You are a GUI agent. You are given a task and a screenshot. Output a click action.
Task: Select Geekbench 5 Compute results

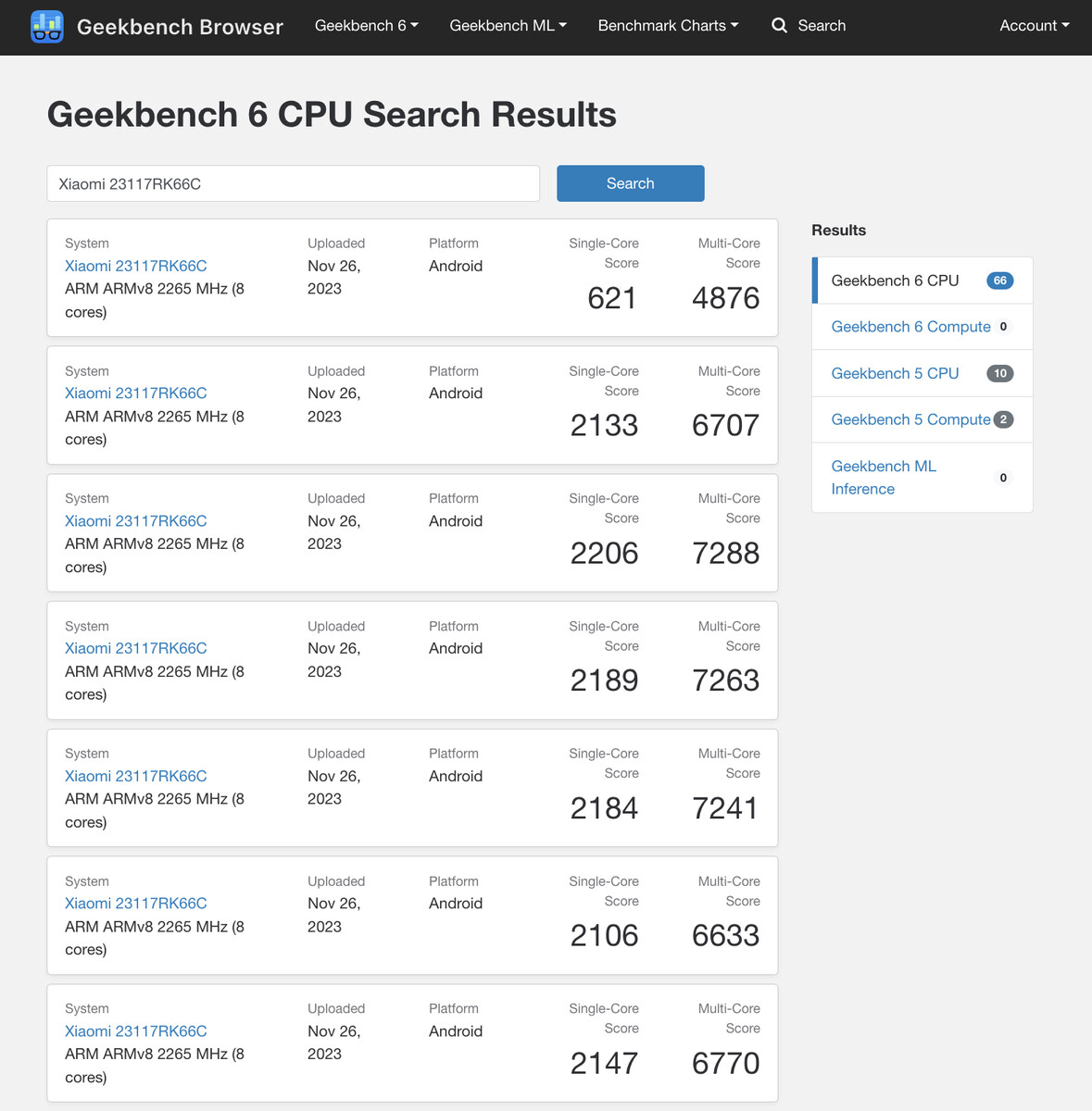(x=923, y=419)
